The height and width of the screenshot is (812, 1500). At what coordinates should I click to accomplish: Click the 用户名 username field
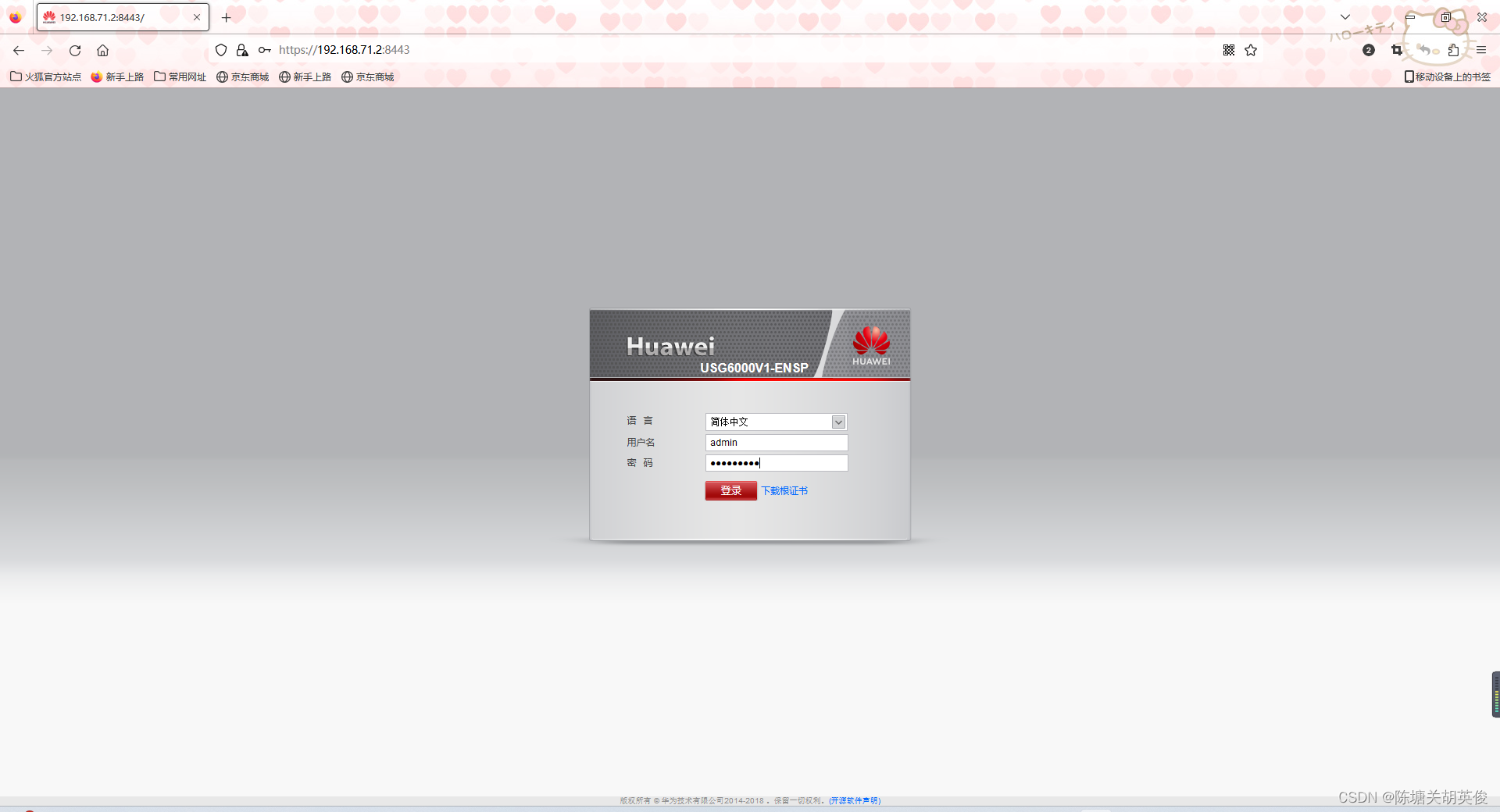point(776,443)
